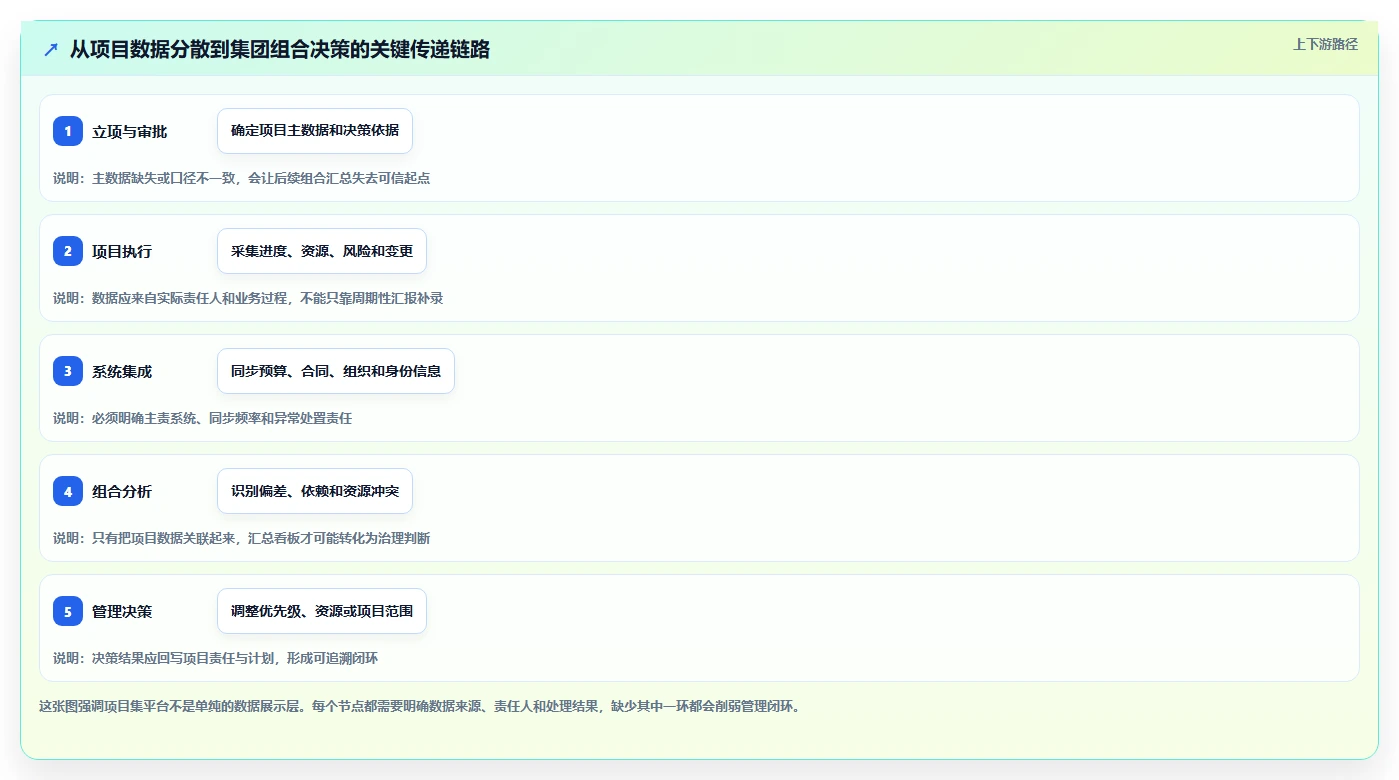
Task: Click the note starting 说明：数据应来自实际责任人
Action: pos(248,298)
